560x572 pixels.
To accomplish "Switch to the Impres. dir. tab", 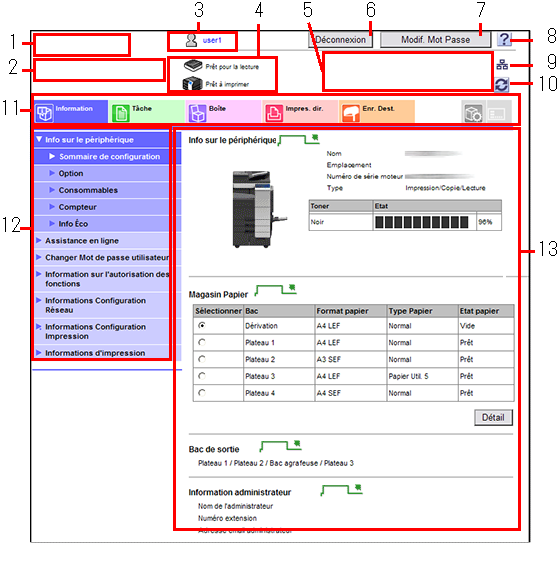I will [x=300, y=112].
